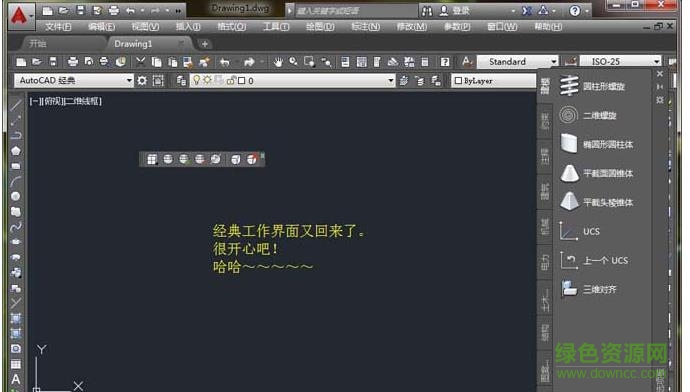
Task: Select the Table tool in draw toolbar
Action: [x=16, y=364]
